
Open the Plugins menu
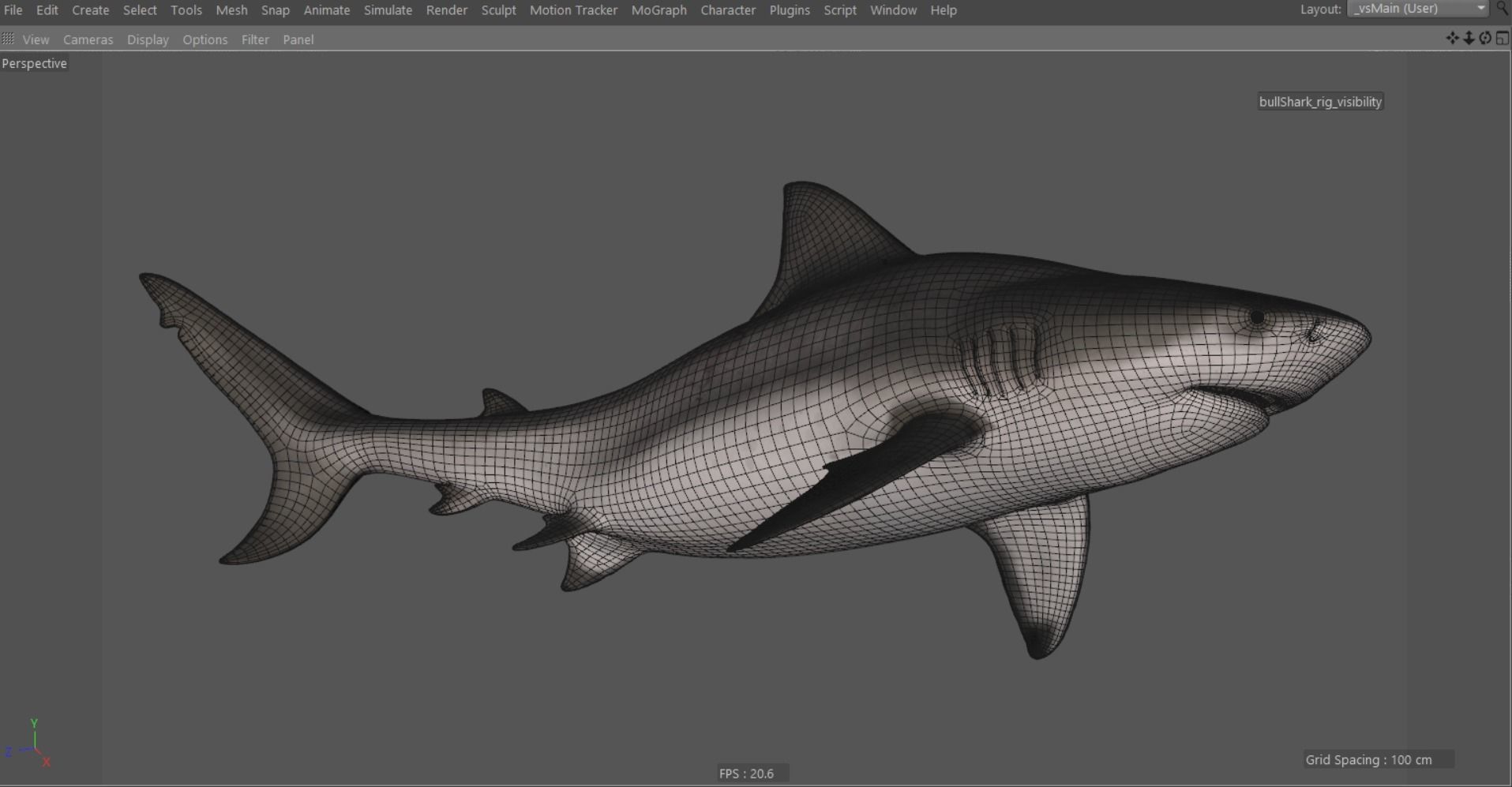tap(790, 10)
